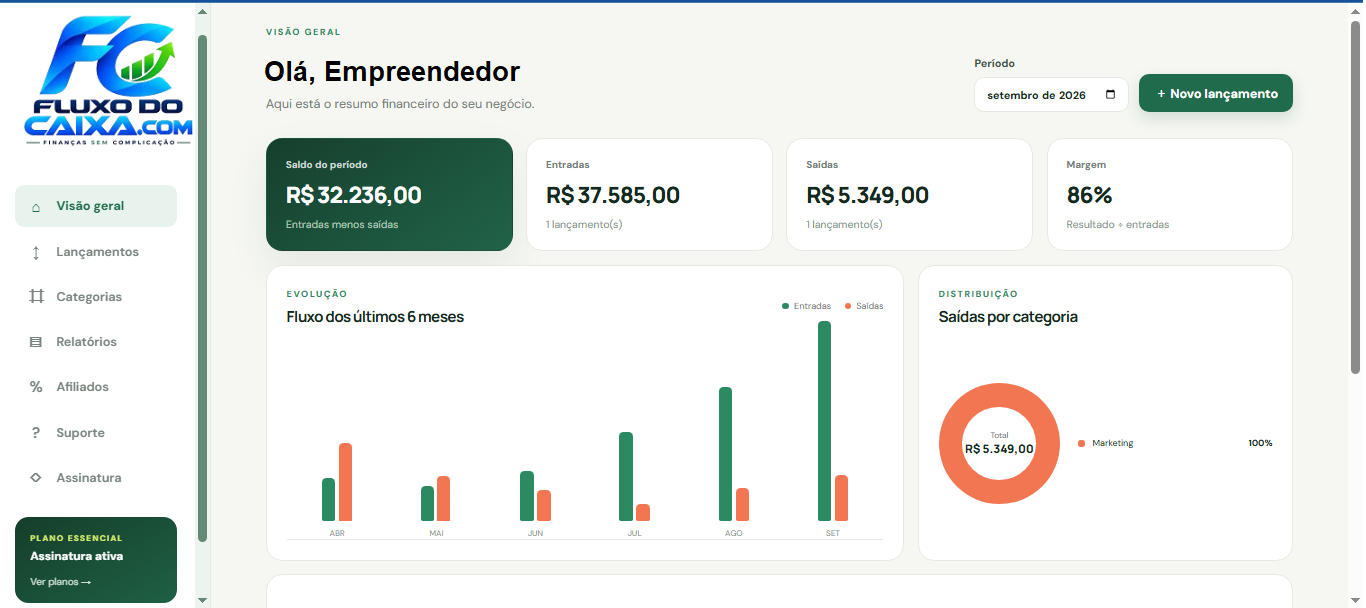Click the green AGO entradas bar

pyautogui.click(x=725, y=454)
